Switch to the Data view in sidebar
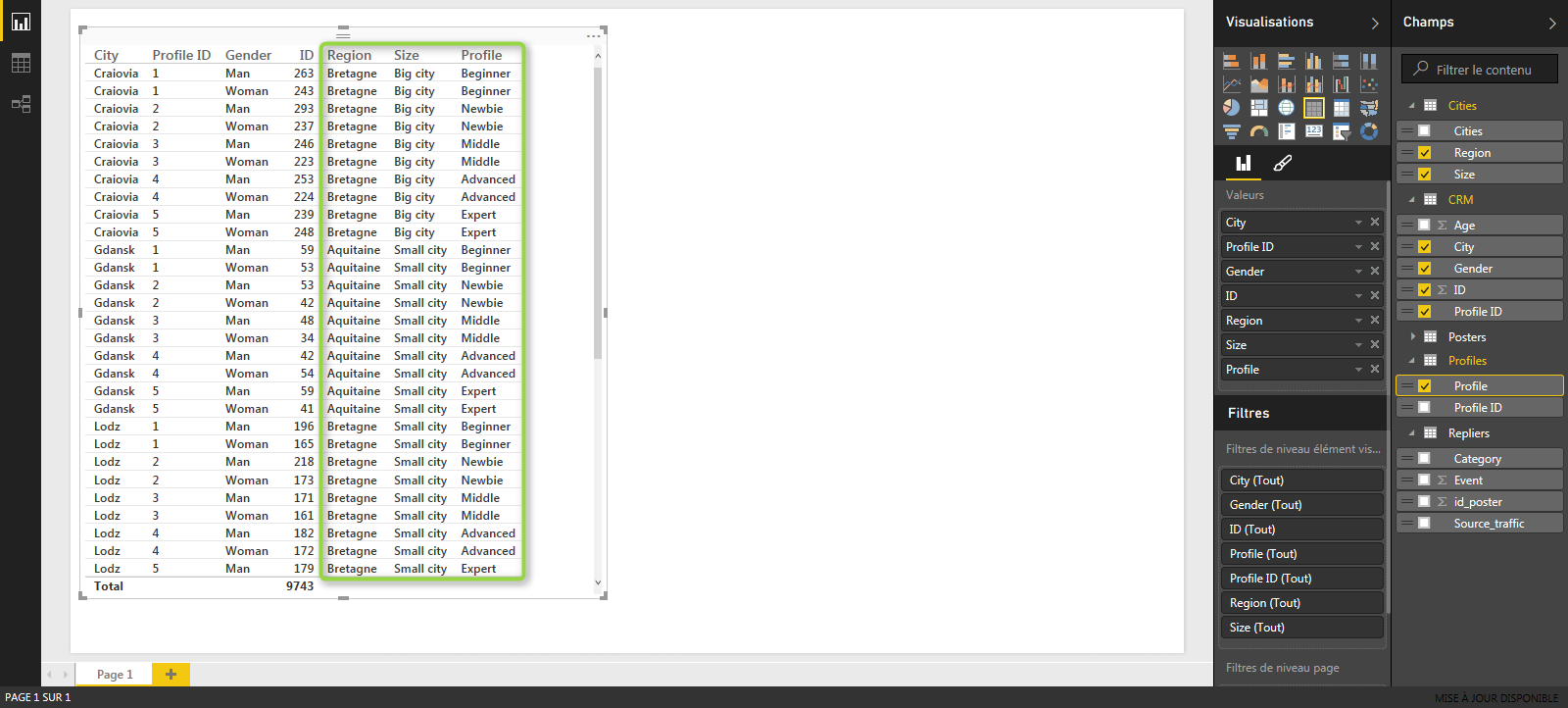Viewport: 1568px width, 708px height. pos(21,63)
